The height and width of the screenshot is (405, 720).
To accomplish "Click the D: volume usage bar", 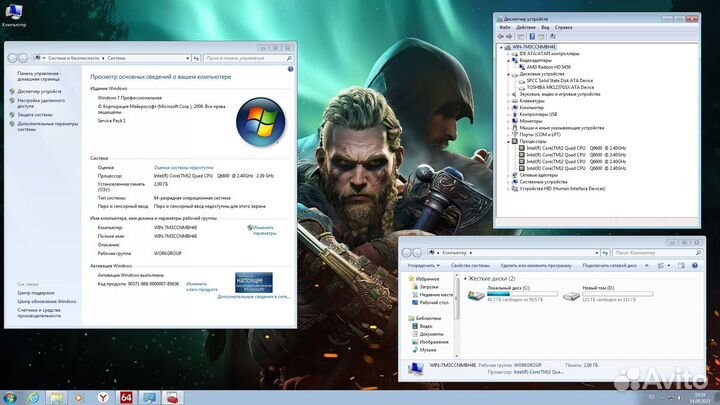I will pos(618,294).
